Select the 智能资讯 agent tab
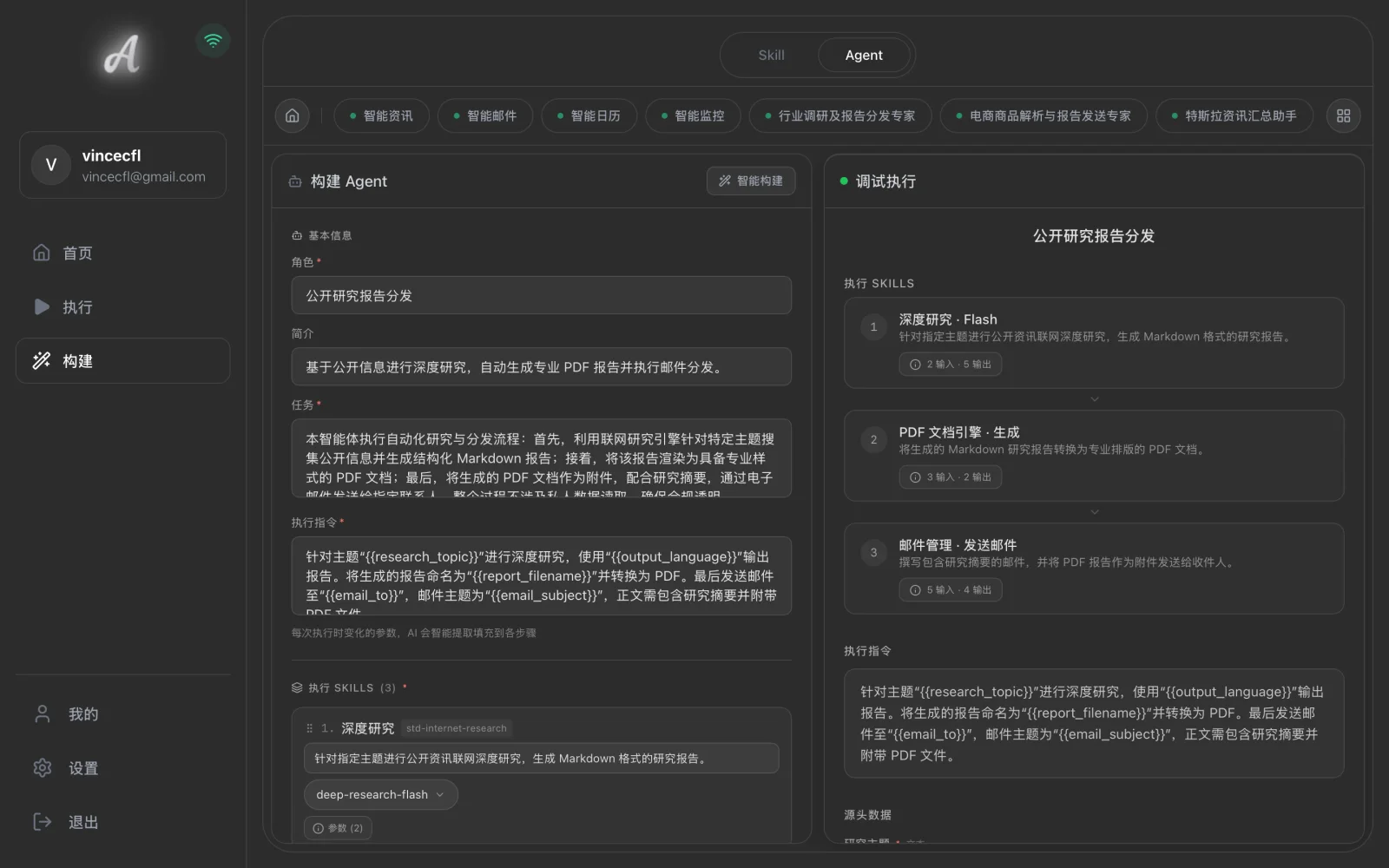 pos(381,115)
